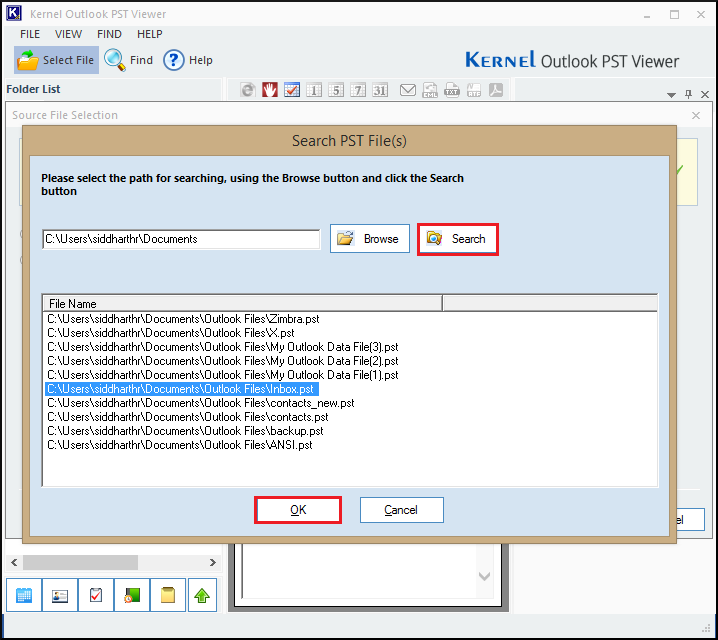Close the Source File Selection dialog
718x640 pixels.
tap(696, 115)
